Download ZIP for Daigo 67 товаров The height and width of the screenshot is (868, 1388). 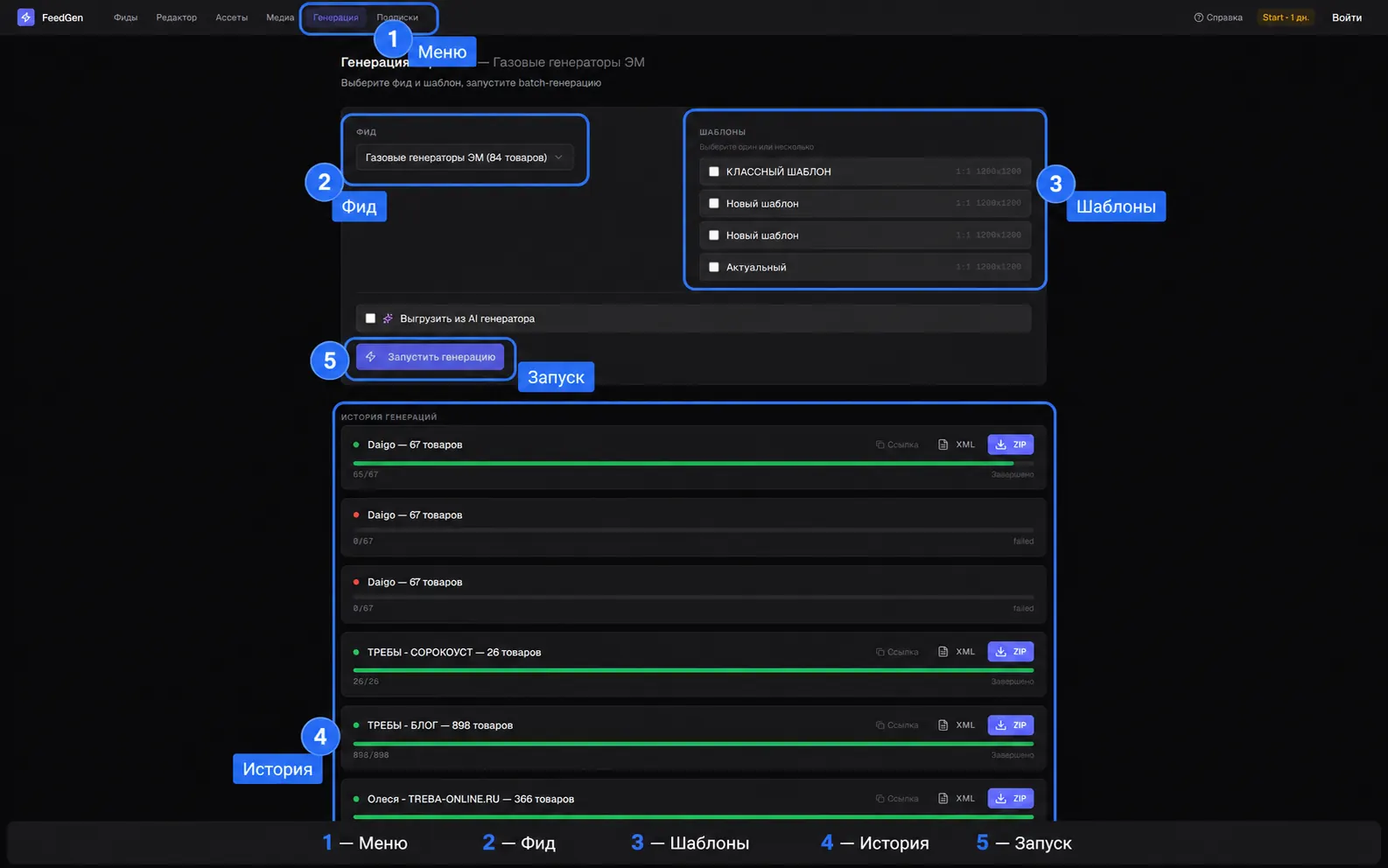tap(1011, 444)
